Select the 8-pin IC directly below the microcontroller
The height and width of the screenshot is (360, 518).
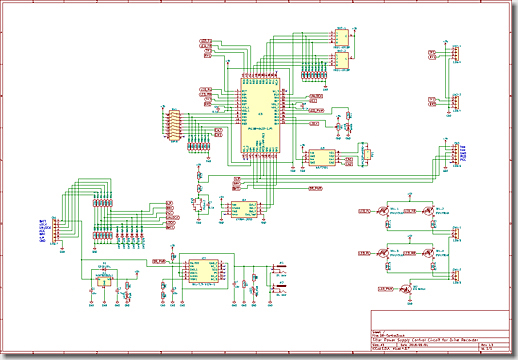click(244, 209)
